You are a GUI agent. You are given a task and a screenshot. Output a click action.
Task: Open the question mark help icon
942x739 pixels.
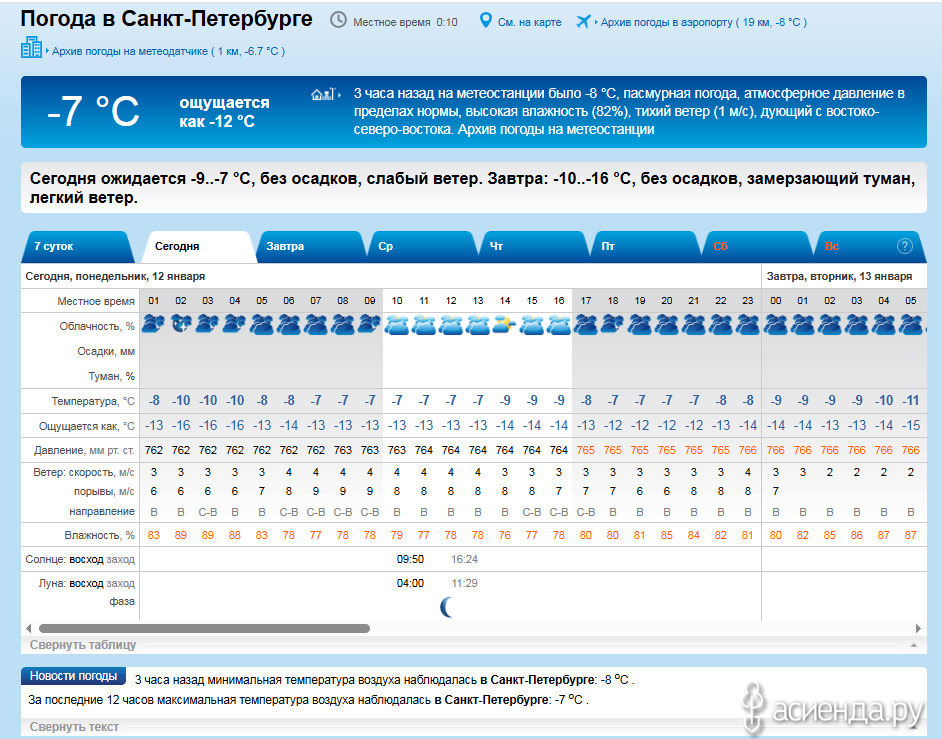[x=905, y=246]
